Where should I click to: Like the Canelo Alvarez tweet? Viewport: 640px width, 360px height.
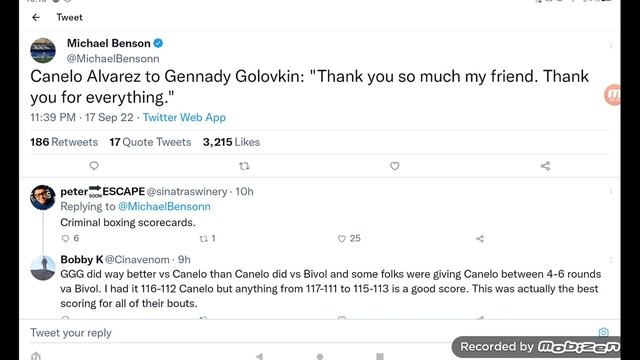(394, 166)
